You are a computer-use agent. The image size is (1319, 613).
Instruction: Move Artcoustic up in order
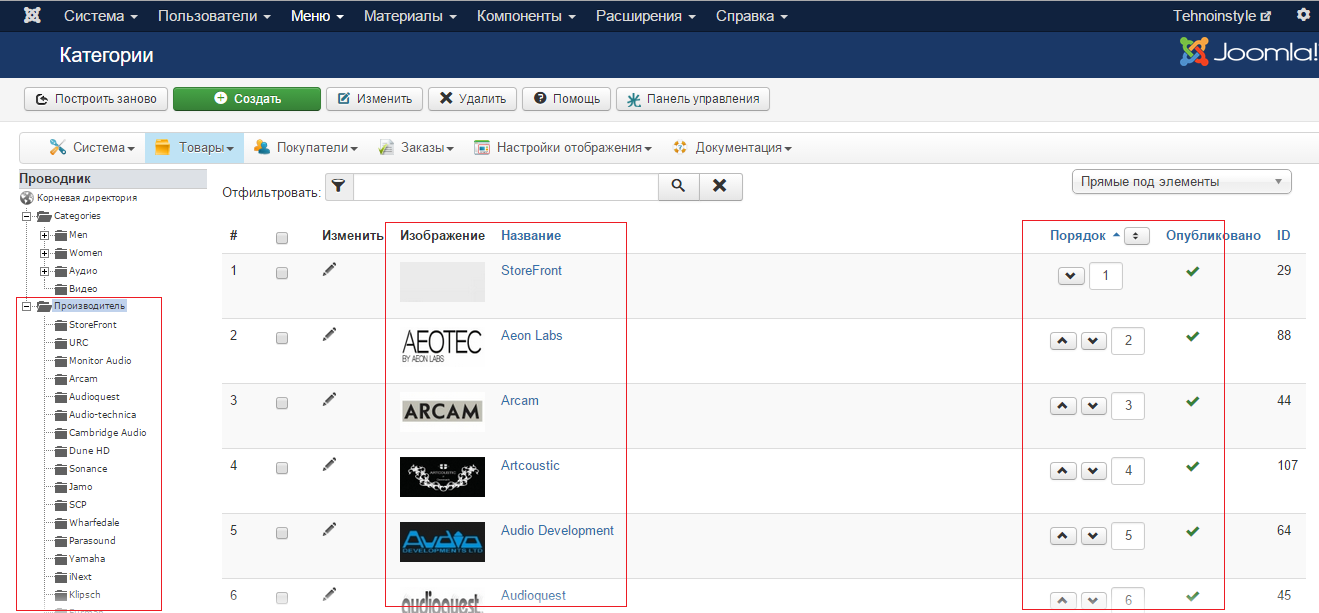(1063, 471)
